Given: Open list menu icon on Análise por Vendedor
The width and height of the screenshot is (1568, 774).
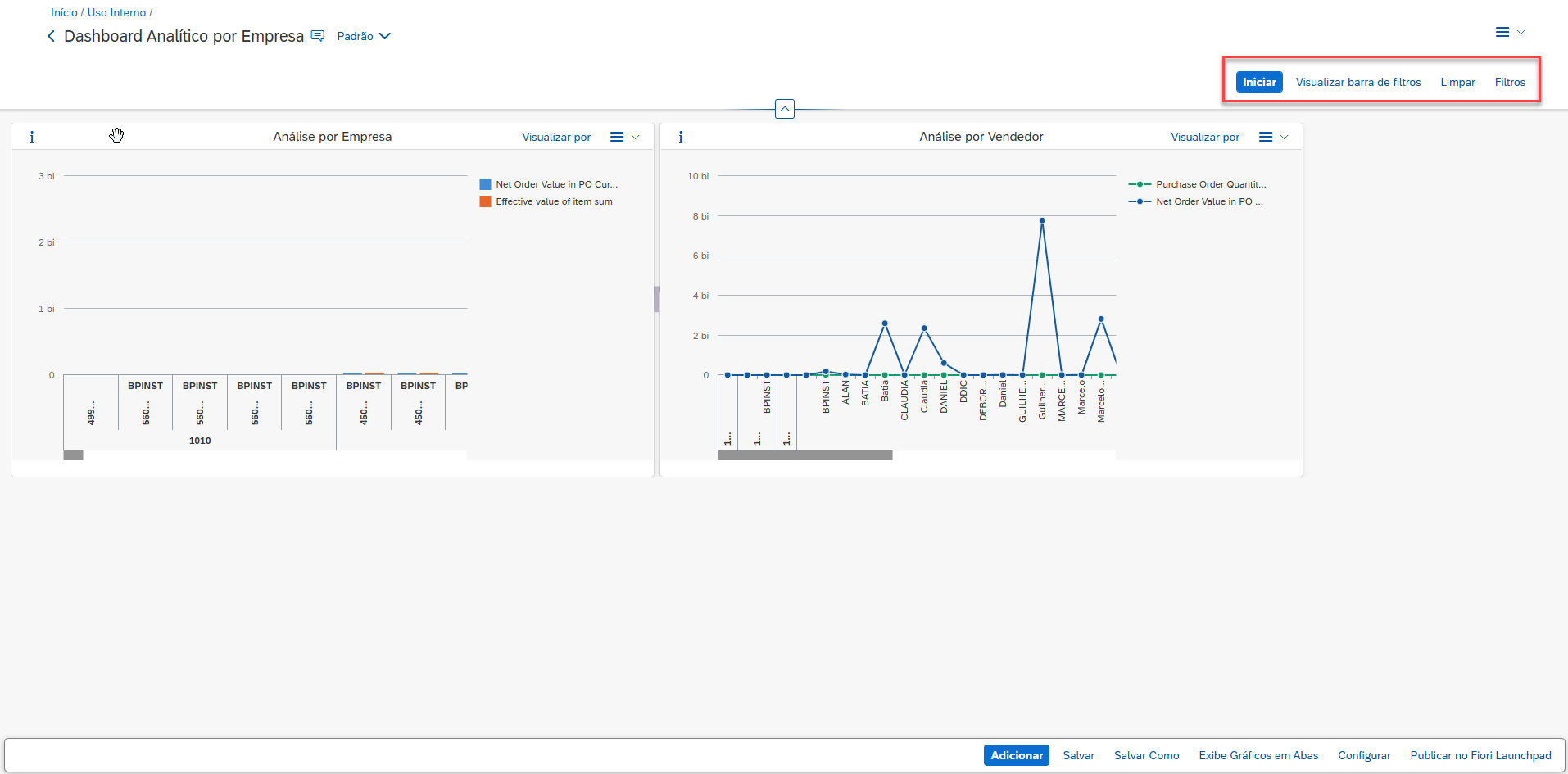Looking at the screenshot, I should coord(1267,137).
